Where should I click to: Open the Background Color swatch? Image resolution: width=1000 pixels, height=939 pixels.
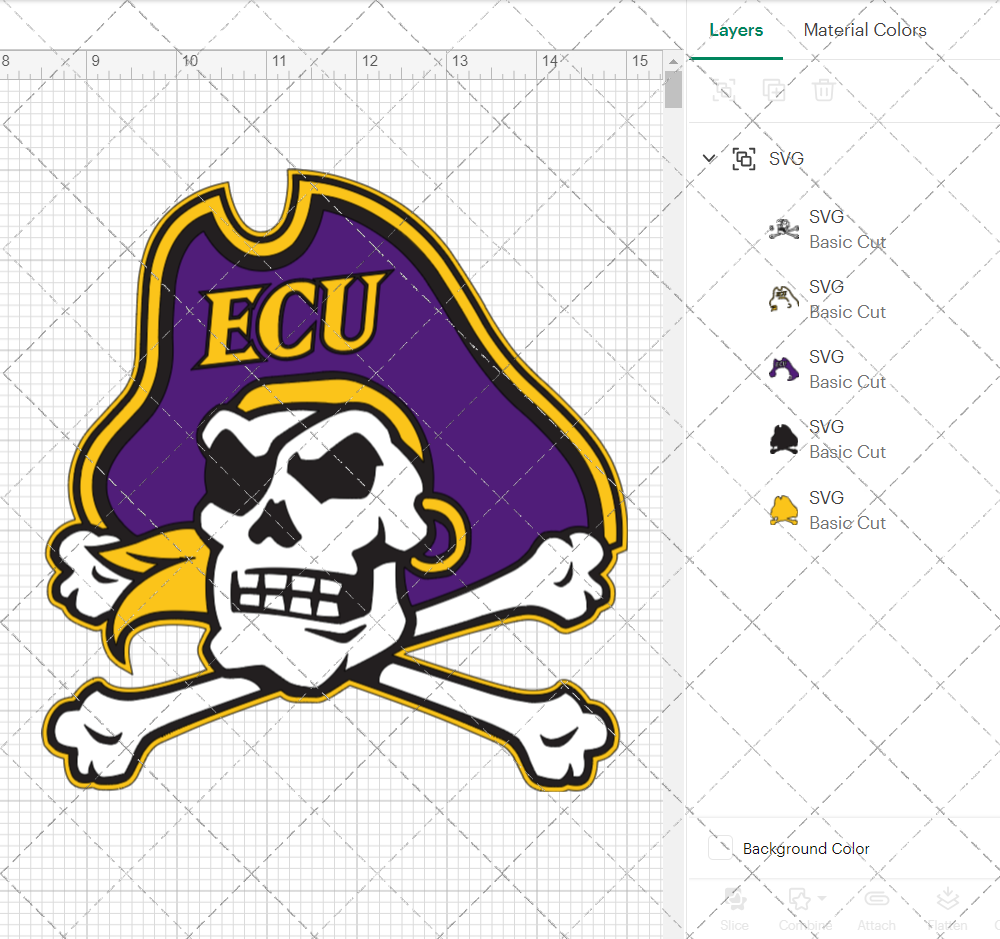721,848
